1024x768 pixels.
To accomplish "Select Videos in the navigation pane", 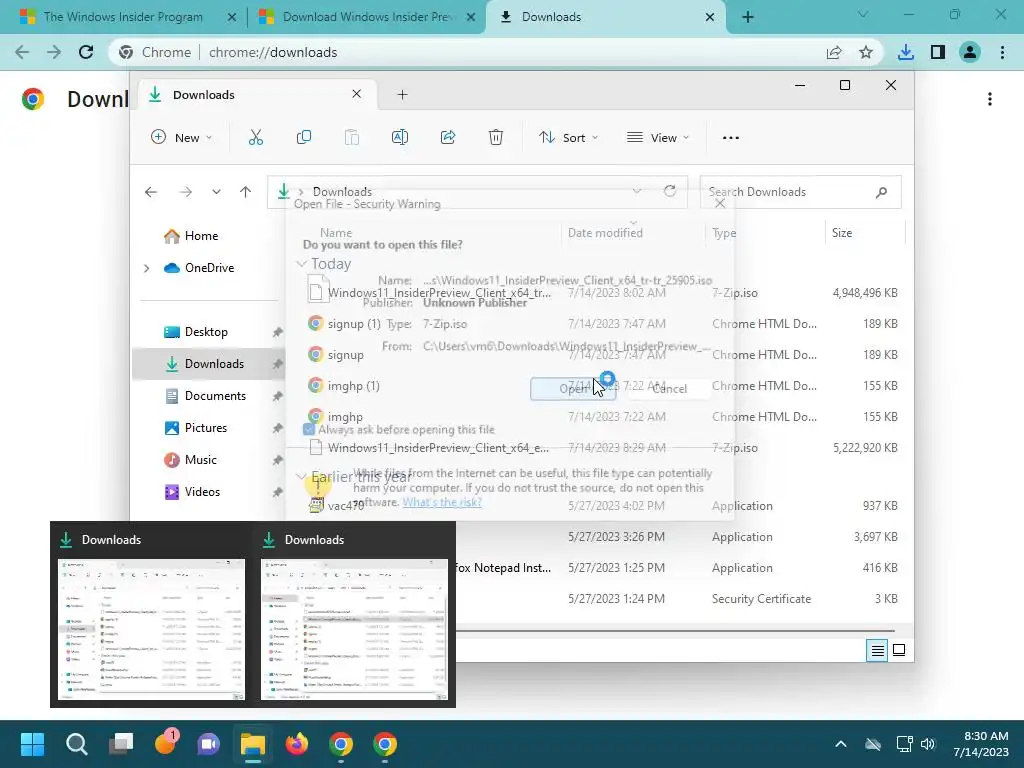I will coord(202,492).
